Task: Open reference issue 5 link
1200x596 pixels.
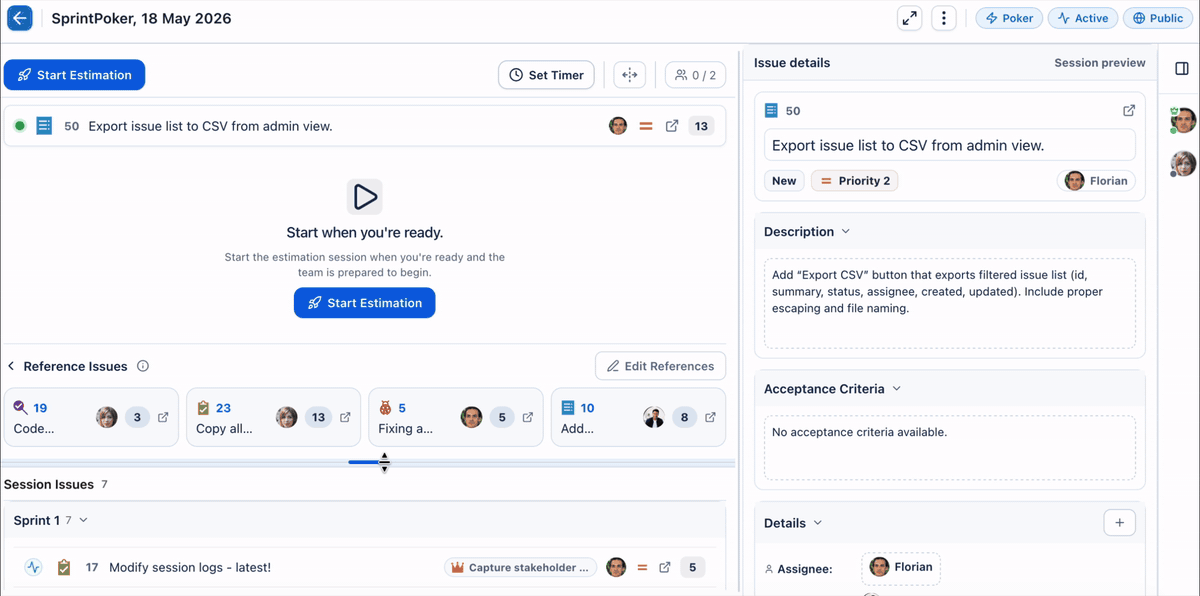Action: click(402, 408)
